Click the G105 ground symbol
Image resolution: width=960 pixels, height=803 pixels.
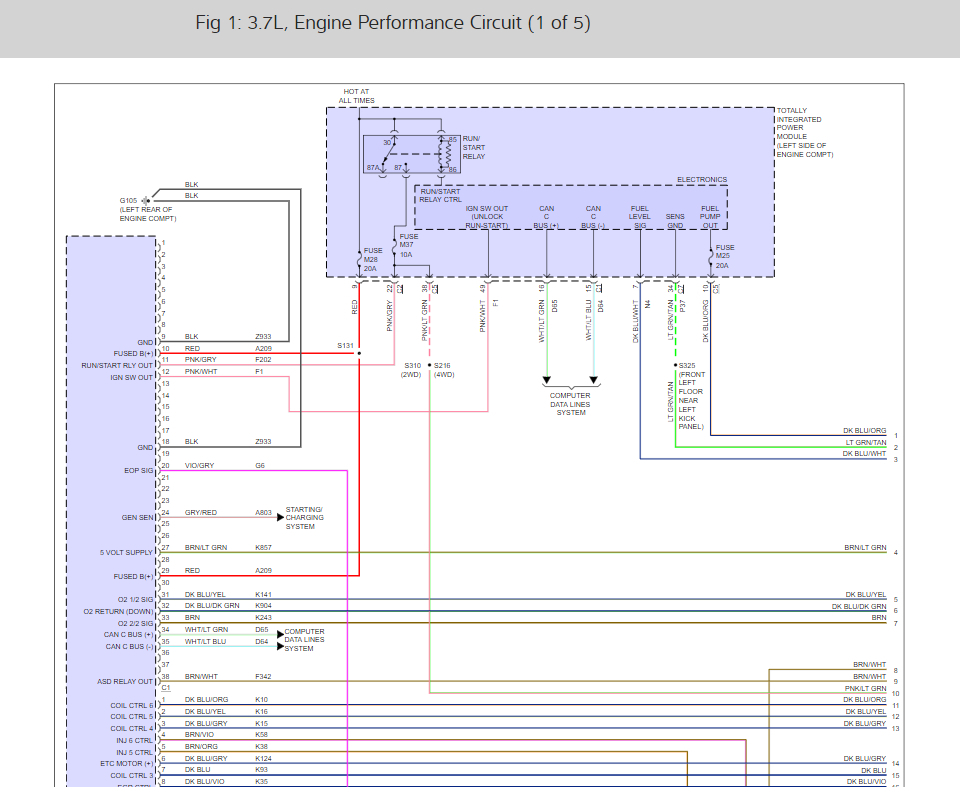tap(146, 200)
